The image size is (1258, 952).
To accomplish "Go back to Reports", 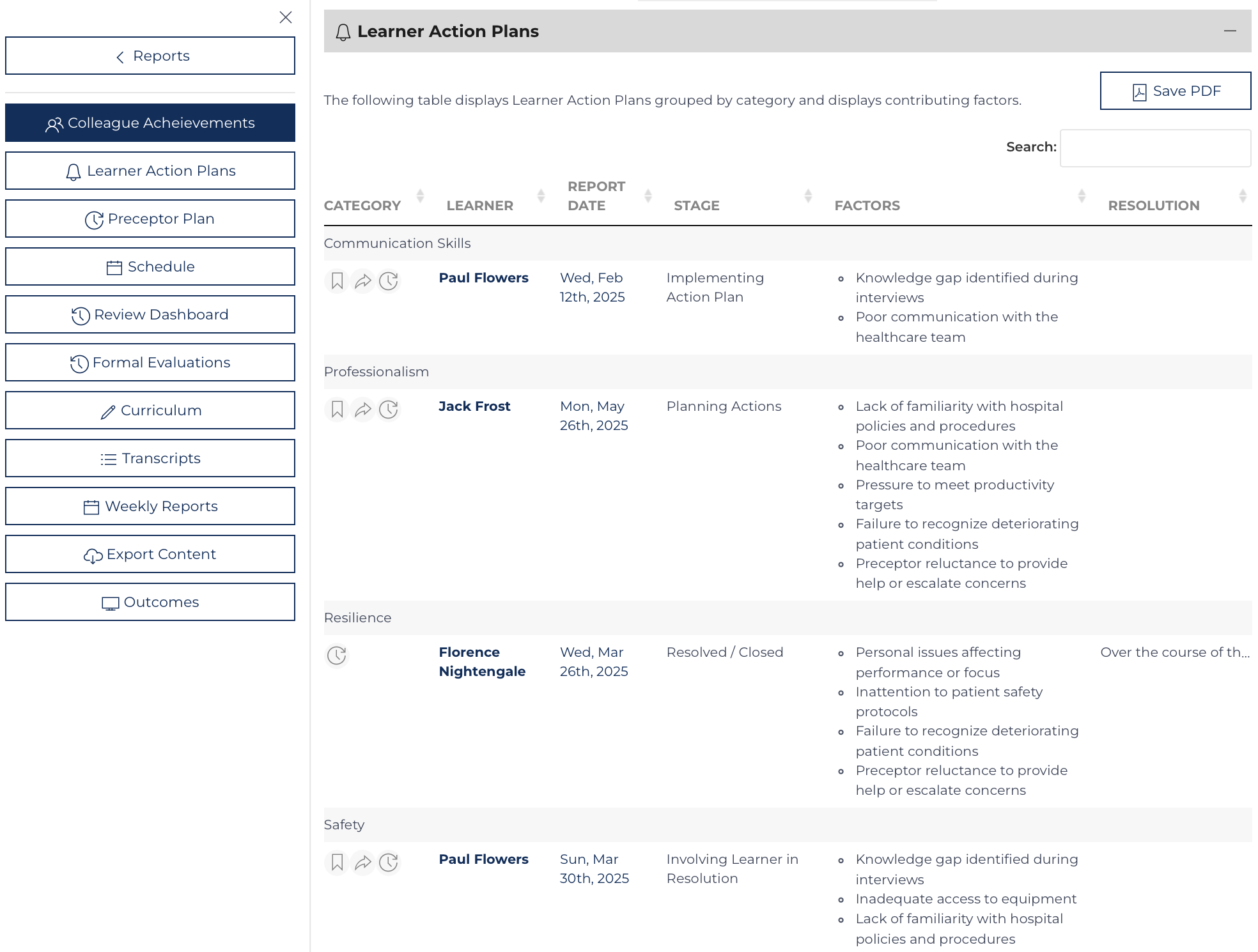I will tap(150, 56).
